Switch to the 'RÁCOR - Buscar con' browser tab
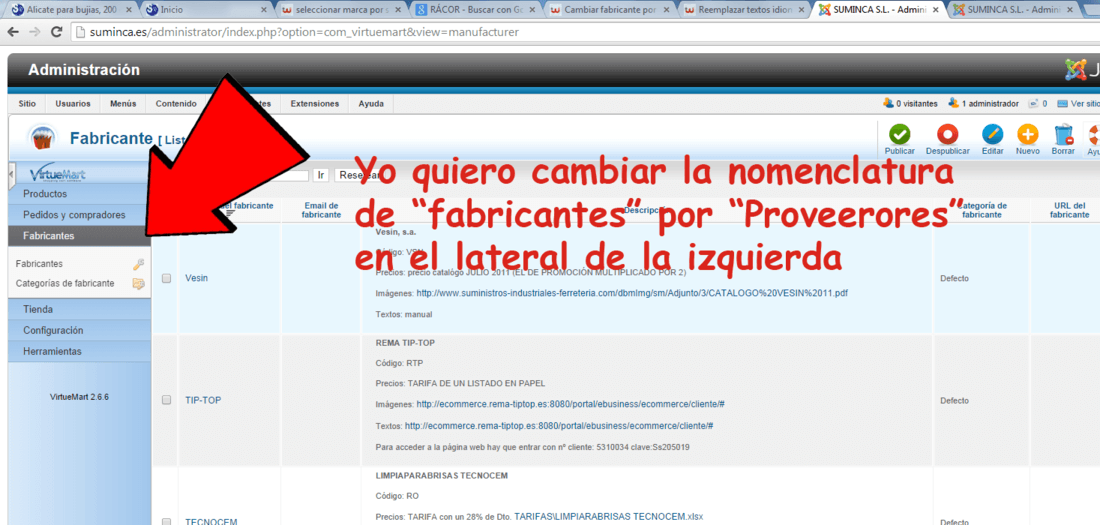 [474, 11]
